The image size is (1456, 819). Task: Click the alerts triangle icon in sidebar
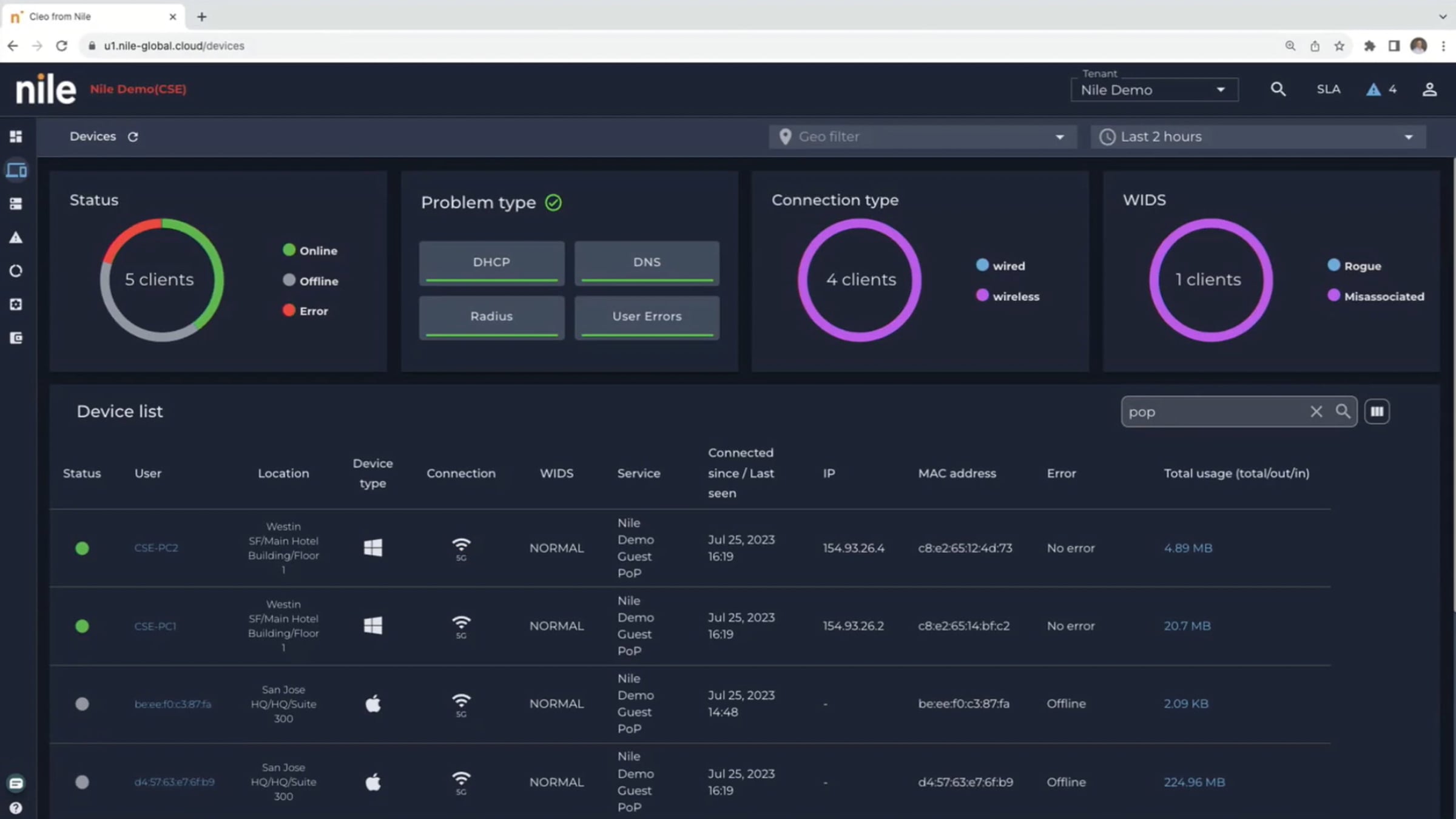coord(16,238)
